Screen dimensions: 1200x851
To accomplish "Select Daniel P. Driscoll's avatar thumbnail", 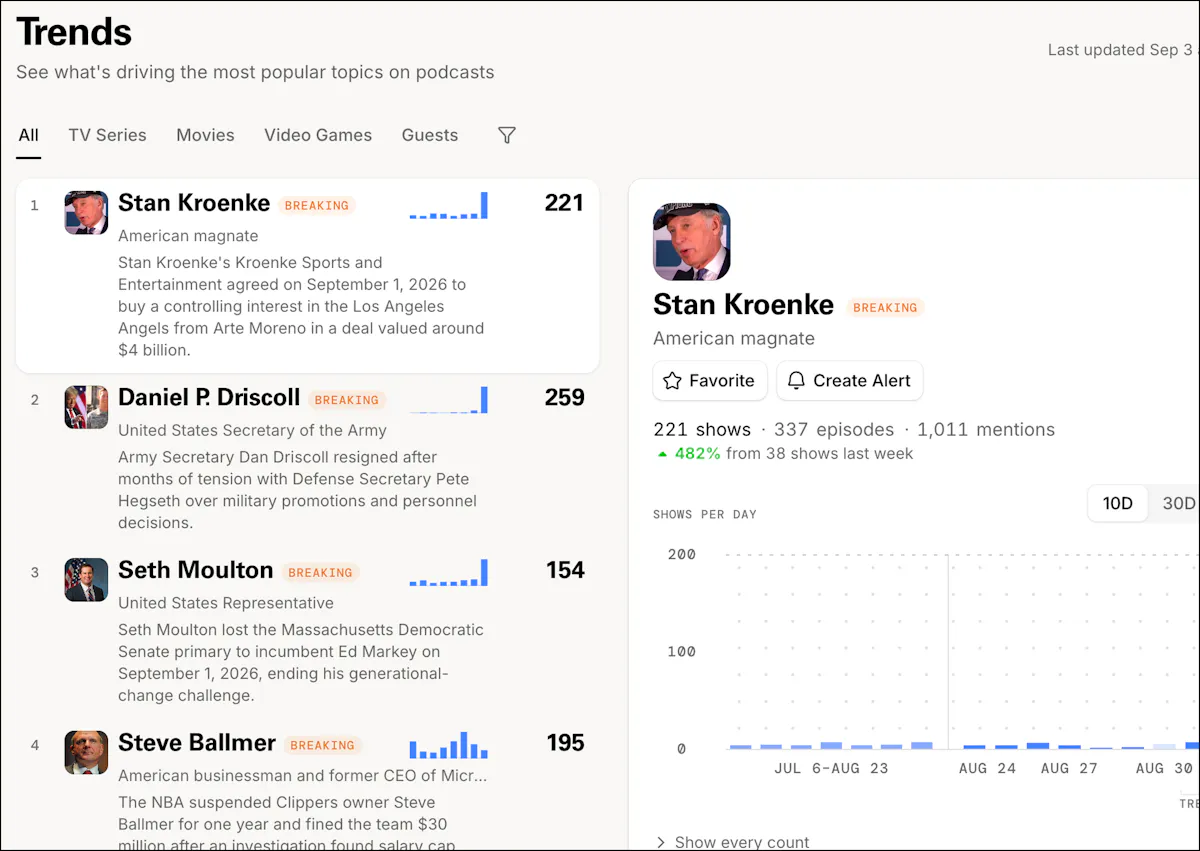I will coord(86,407).
